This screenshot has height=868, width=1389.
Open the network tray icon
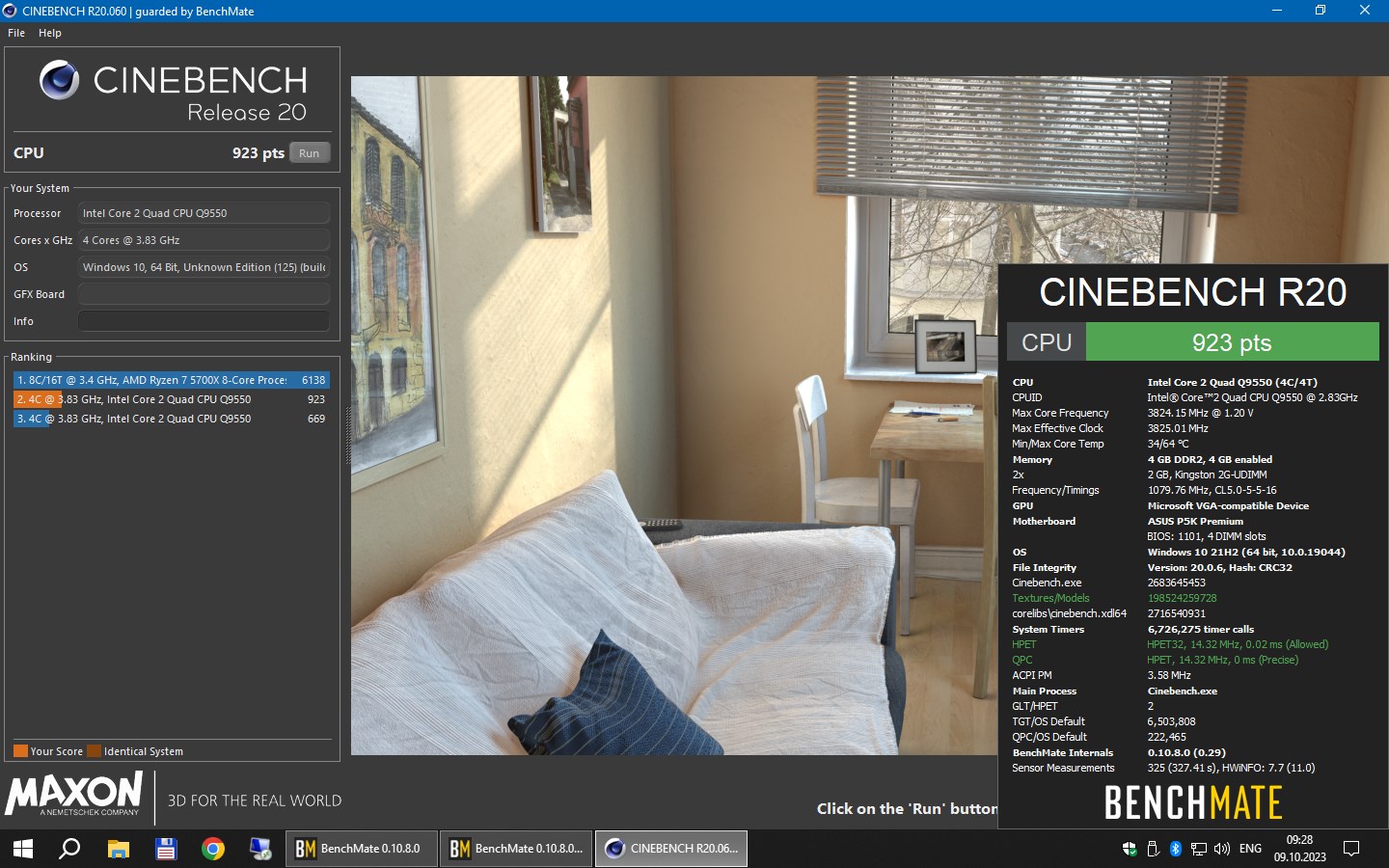(x=1199, y=849)
